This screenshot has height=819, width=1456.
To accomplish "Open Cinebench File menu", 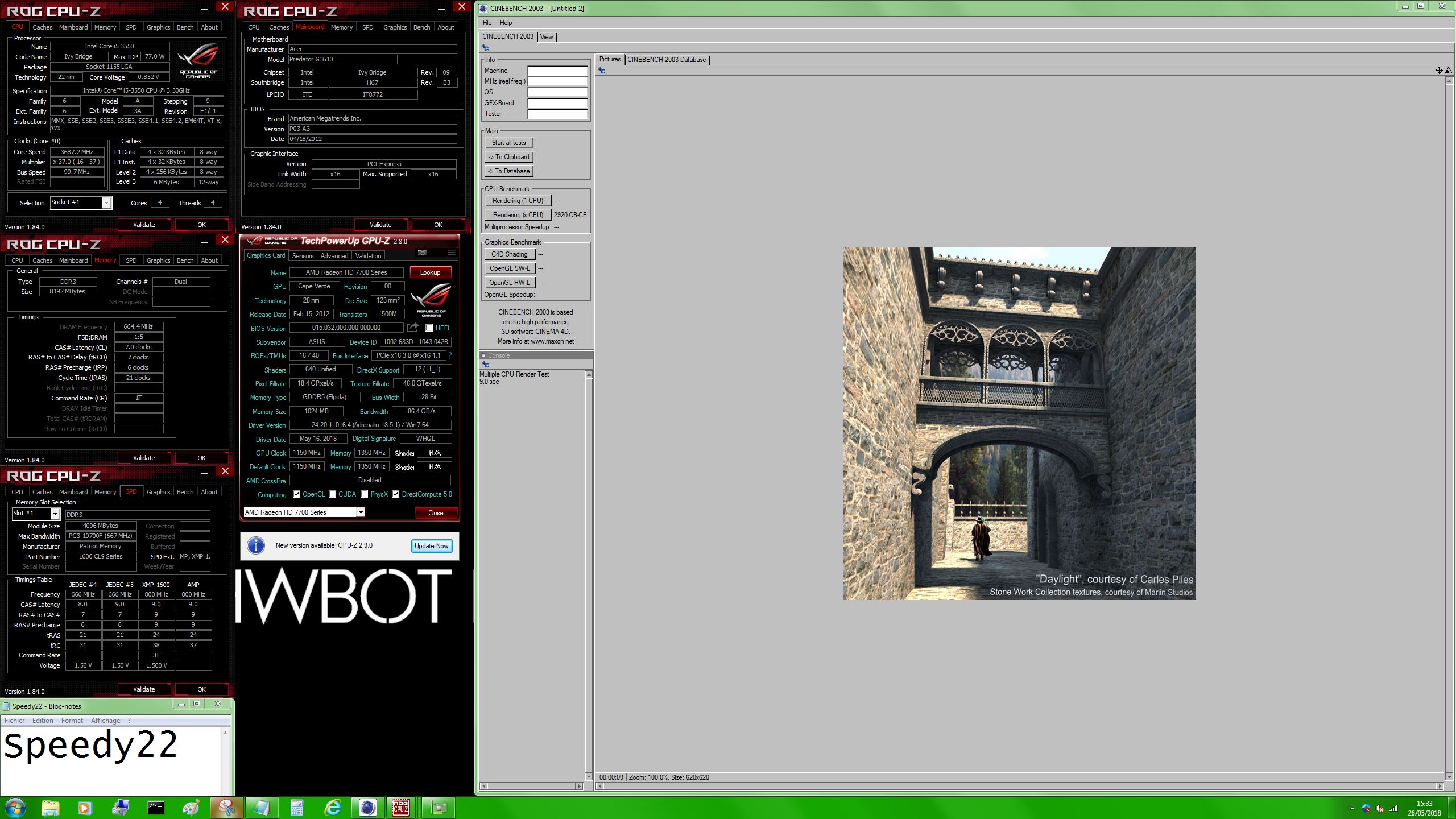I will [487, 23].
